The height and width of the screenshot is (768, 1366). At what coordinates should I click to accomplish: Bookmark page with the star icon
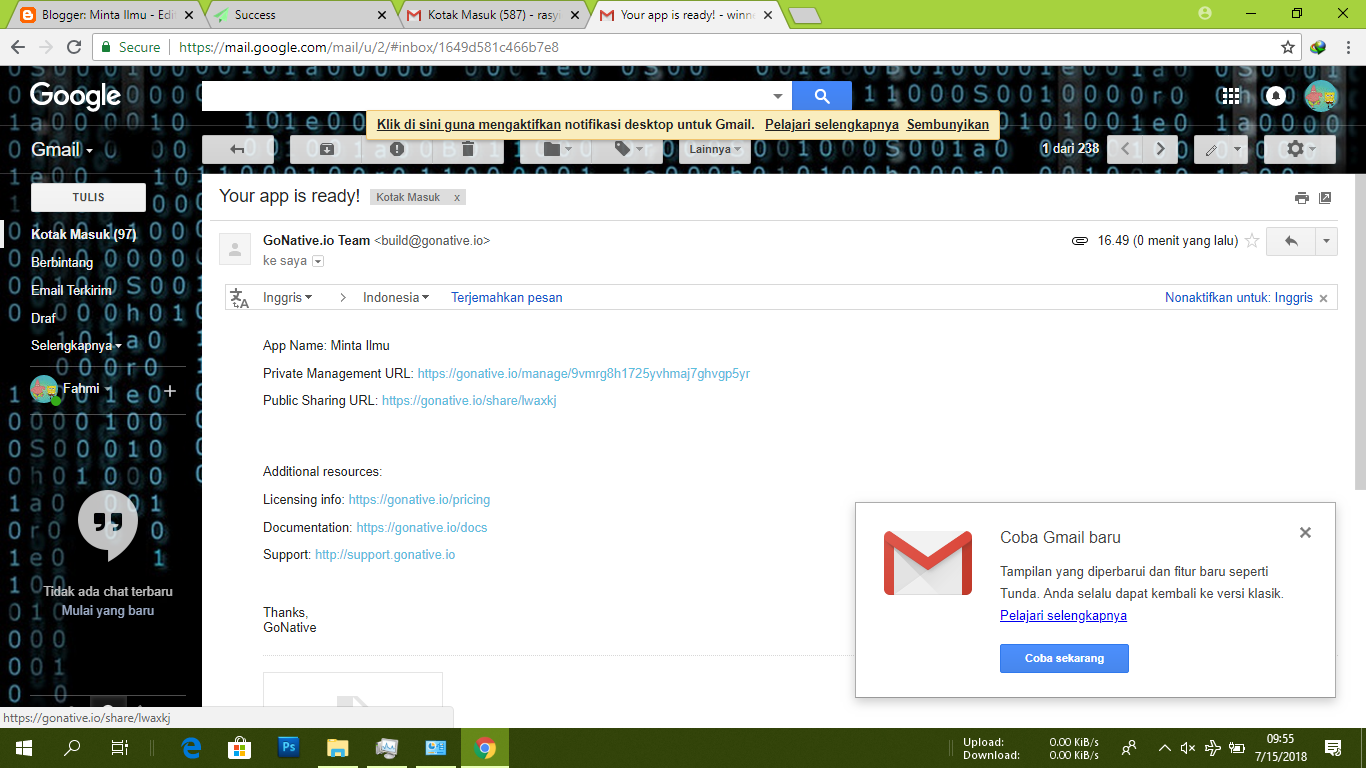point(1288,47)
